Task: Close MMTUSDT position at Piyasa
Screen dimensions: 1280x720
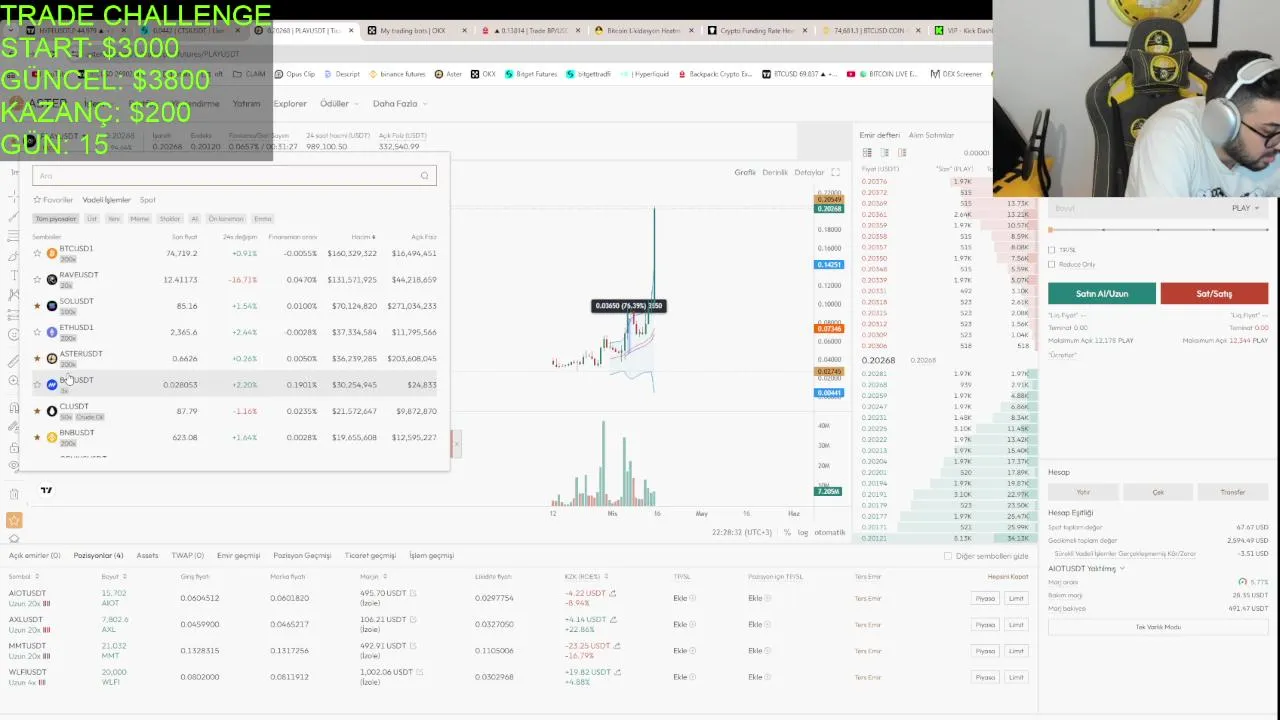Action: (x=985, y=651)
